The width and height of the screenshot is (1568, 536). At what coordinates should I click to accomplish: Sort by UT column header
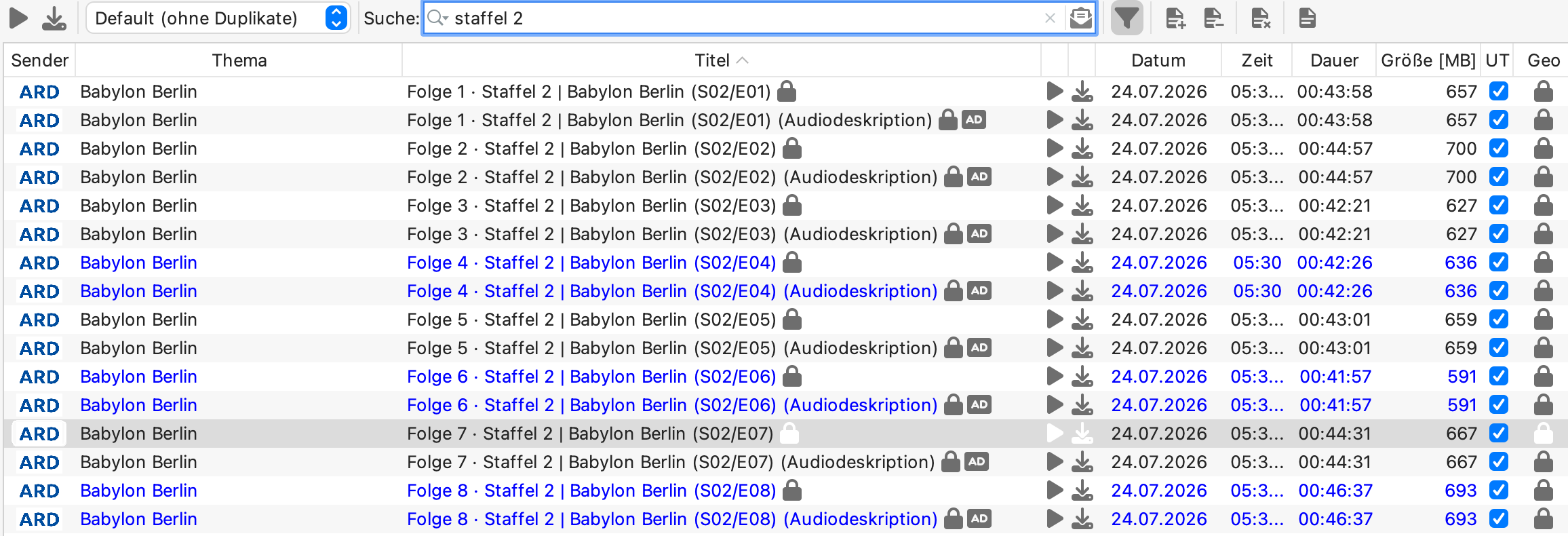(x=1497, y=60)
